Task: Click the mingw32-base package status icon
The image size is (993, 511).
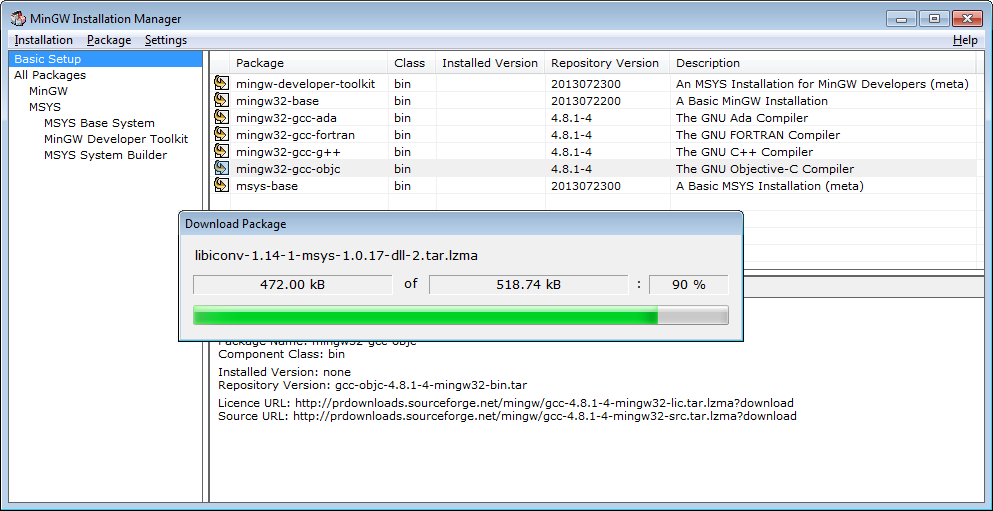Action: 221,100
